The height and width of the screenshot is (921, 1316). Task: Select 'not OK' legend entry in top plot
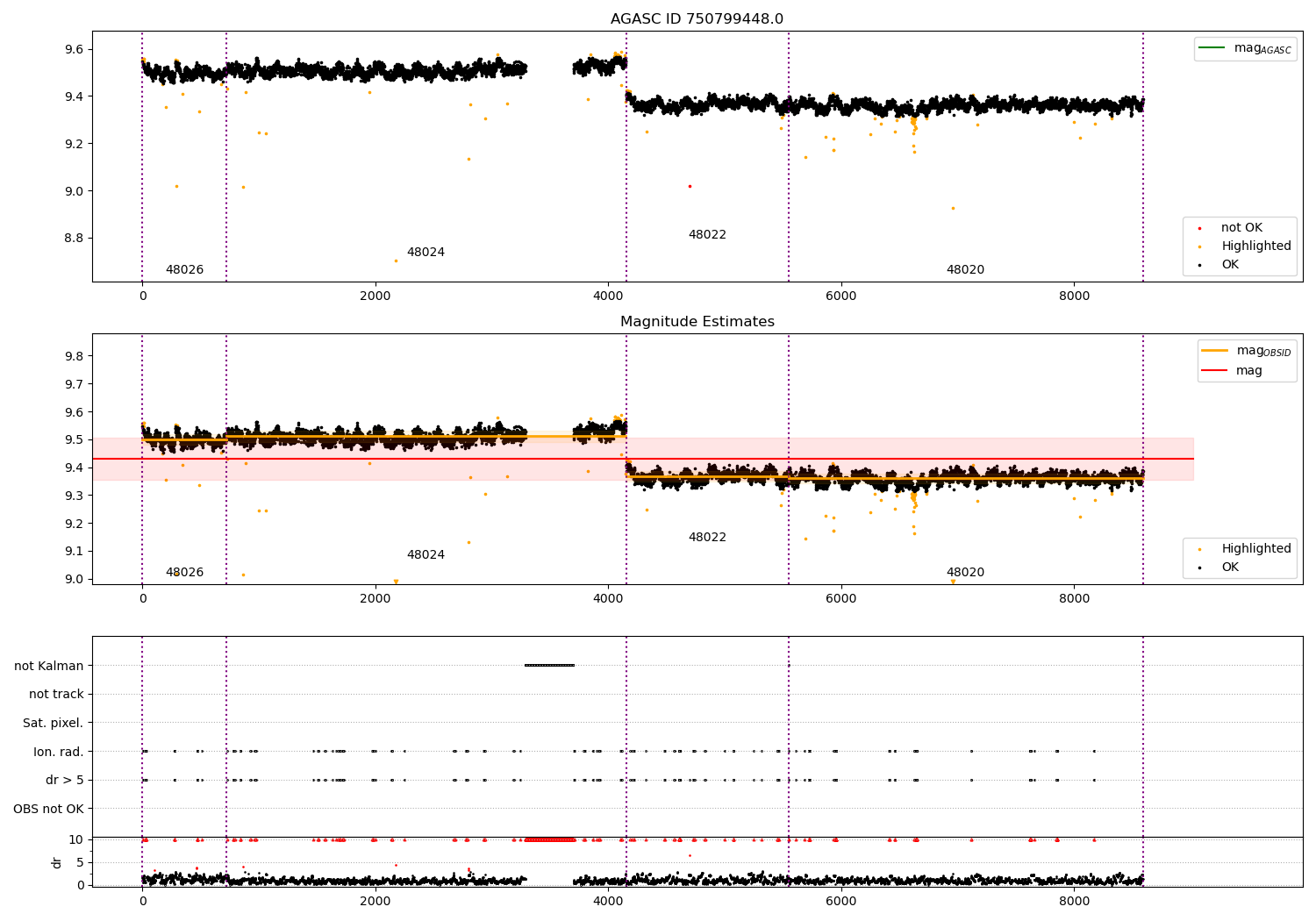1241,228
